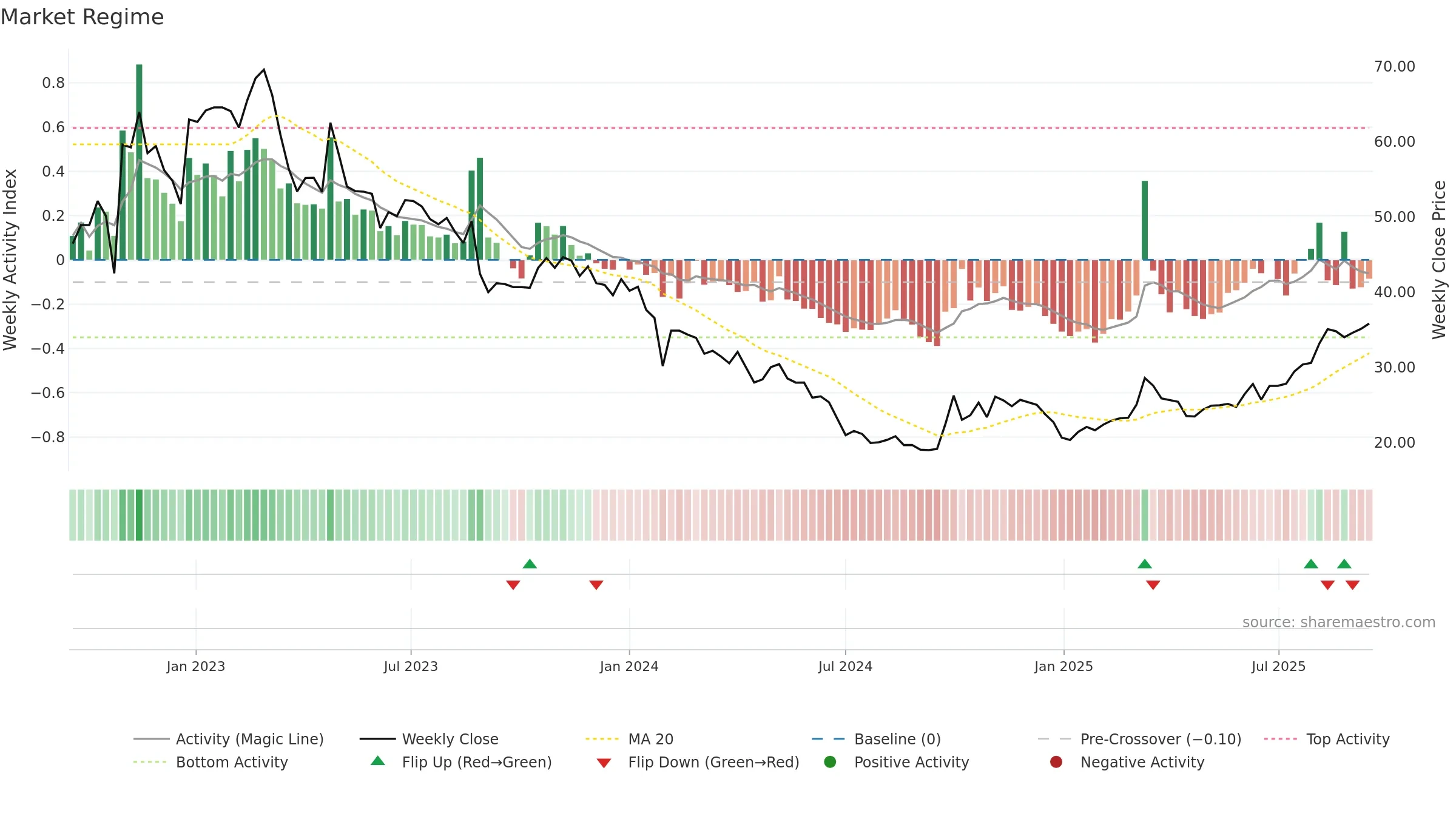Image resolution: width=1456 pixels, height=819 pixels.
Task: Click the Weekly Close line peak above 0.8
Action: point(264,70)
